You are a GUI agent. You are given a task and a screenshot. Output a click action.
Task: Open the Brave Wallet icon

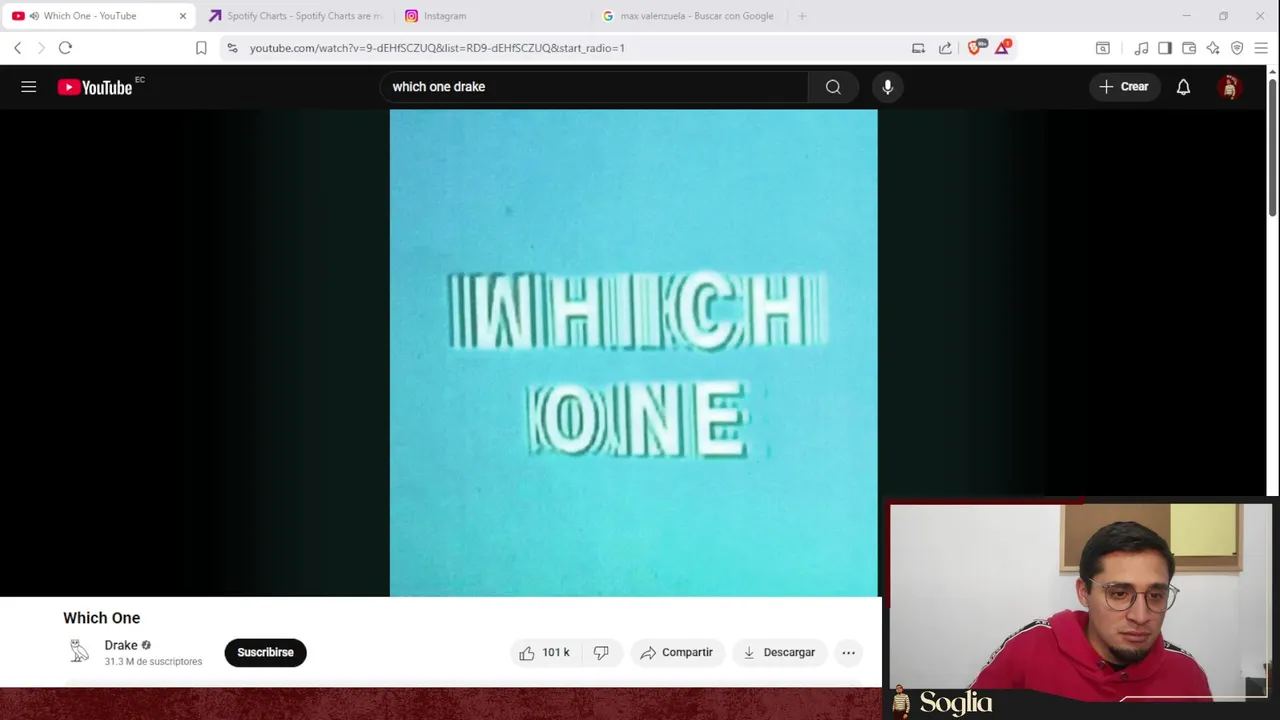(x=1189, y=48)
